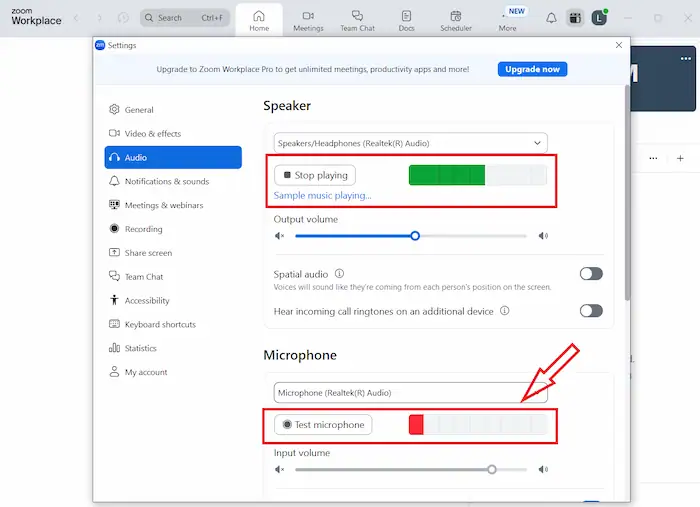Enable the Spatial audio toggle
Viewport: 700px width, 507px height.
coord(591,274)
